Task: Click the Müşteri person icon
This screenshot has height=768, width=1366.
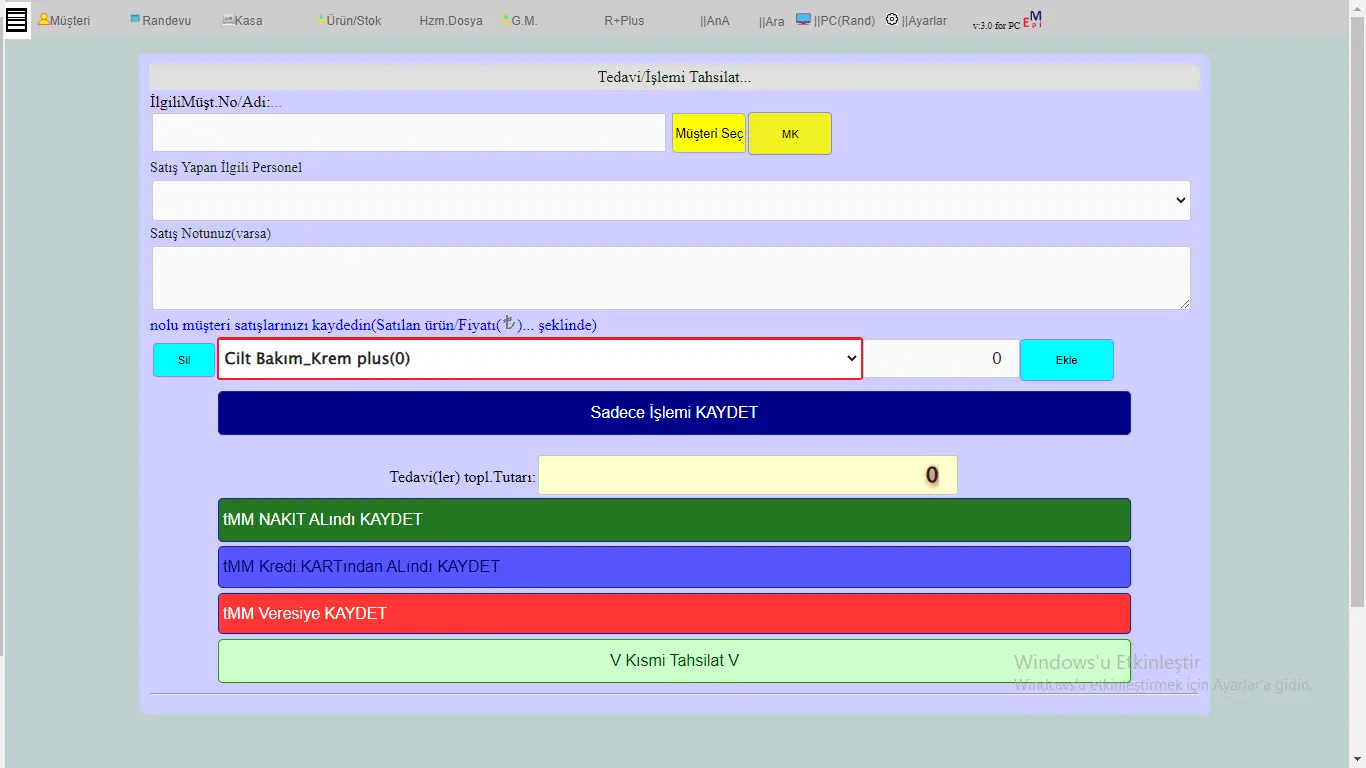Action: tap(44, 19)
